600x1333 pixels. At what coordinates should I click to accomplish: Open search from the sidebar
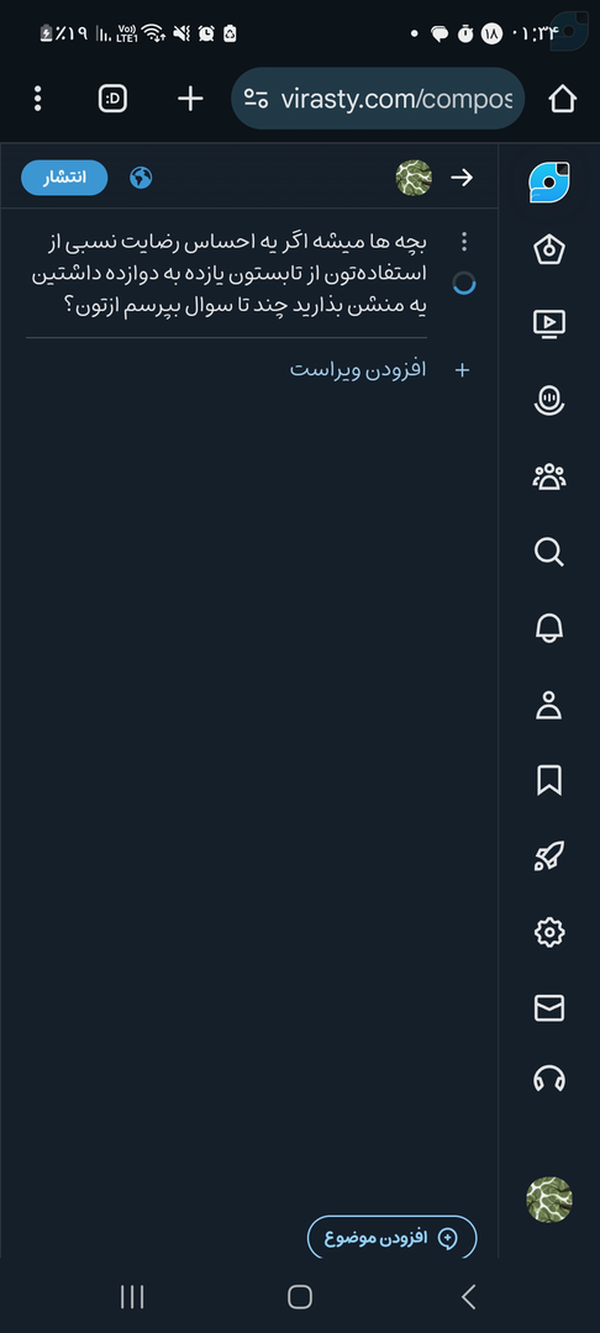tap(548, 552)
